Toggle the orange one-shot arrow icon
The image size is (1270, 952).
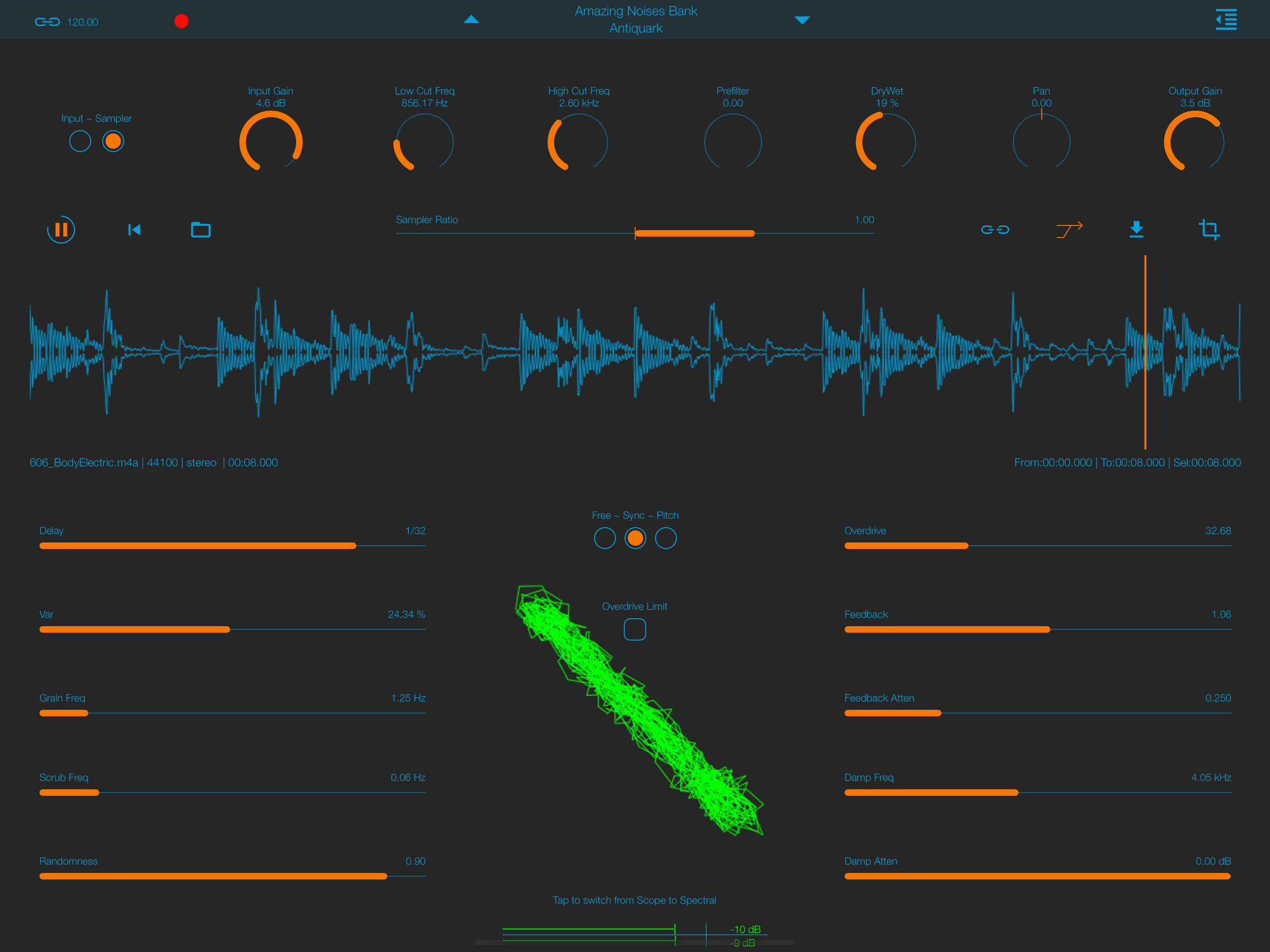tap(1069, 230)
